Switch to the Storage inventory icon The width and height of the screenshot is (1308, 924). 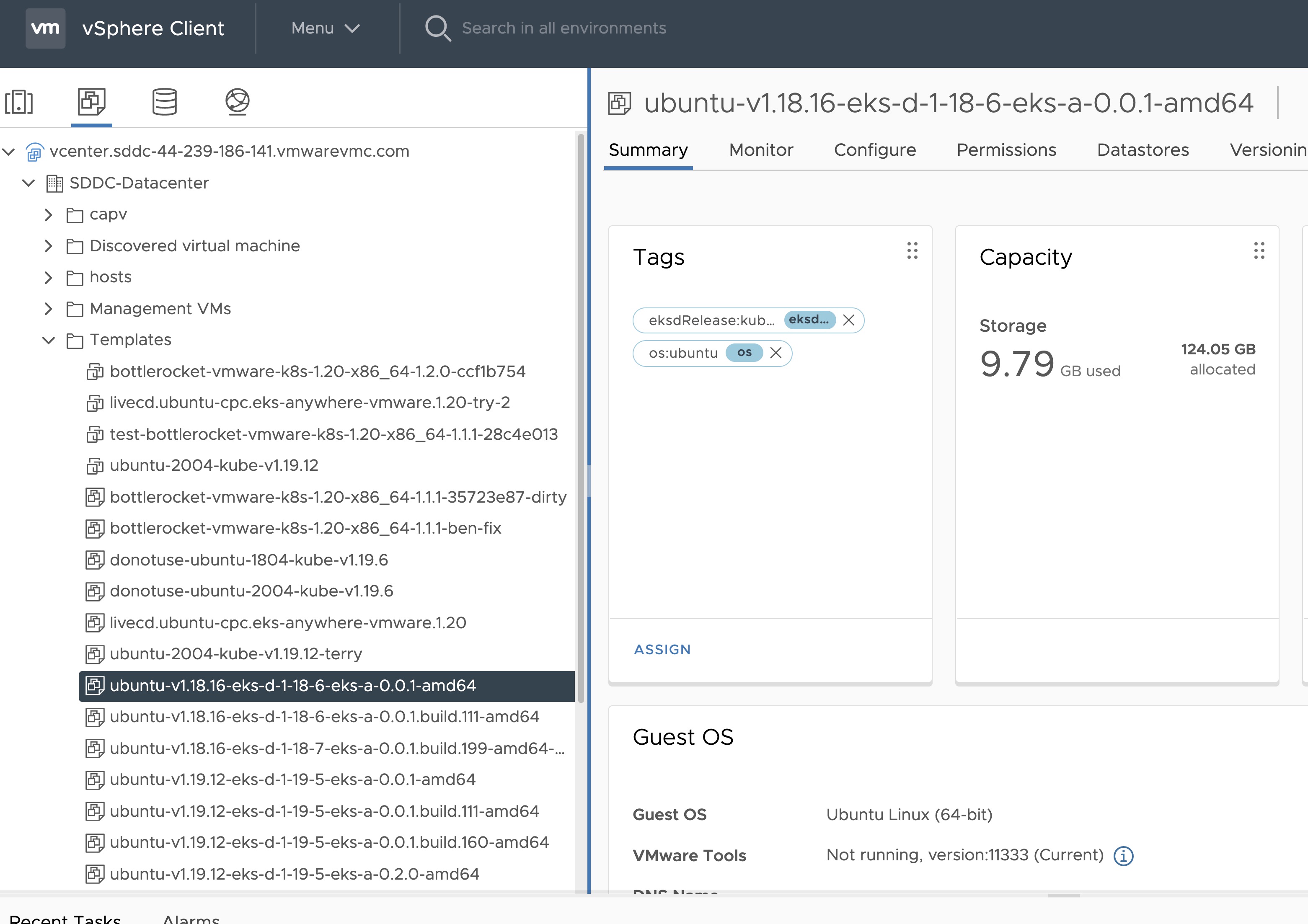pos(165,102)
